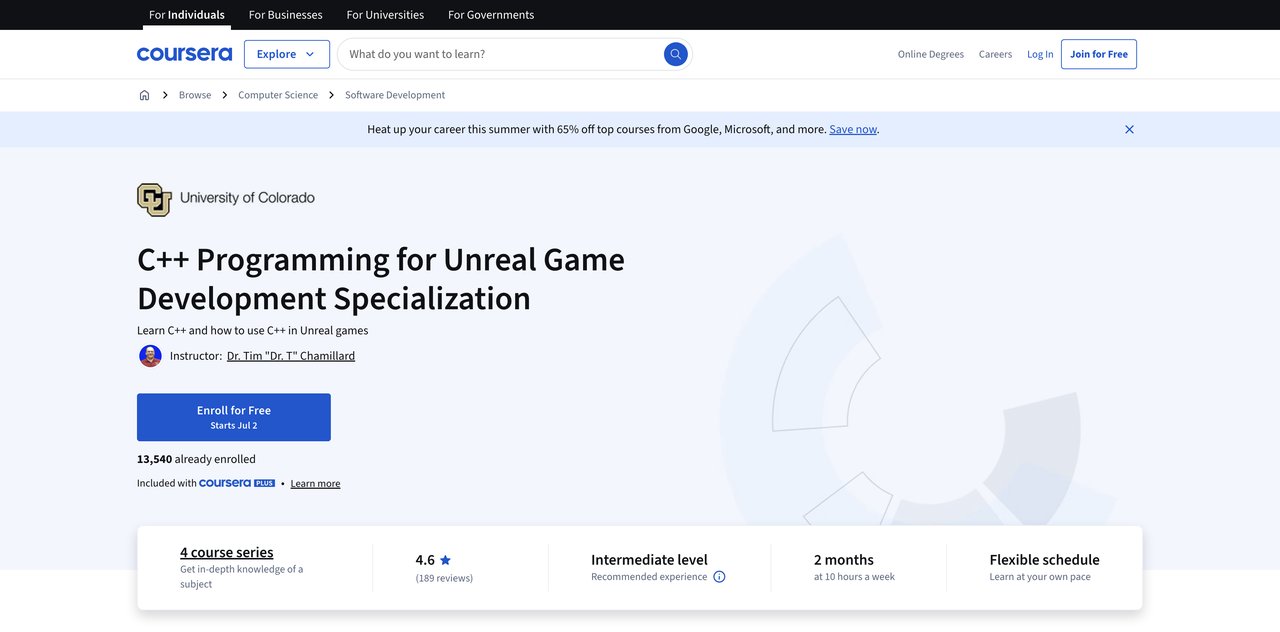1280x632 pixels.
Task: Click the 'Intermediate level' text
Action: (x=649, y=560)
